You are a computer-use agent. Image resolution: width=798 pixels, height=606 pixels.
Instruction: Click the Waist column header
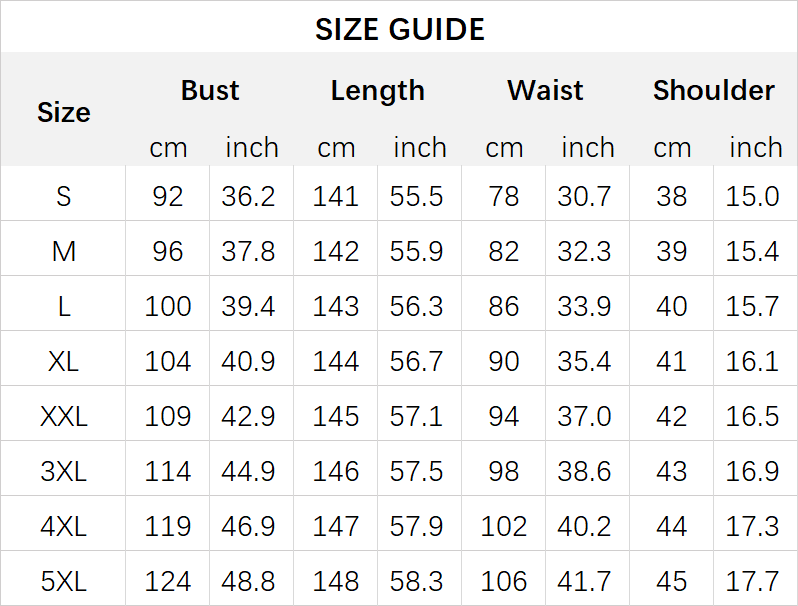[545, 91]
